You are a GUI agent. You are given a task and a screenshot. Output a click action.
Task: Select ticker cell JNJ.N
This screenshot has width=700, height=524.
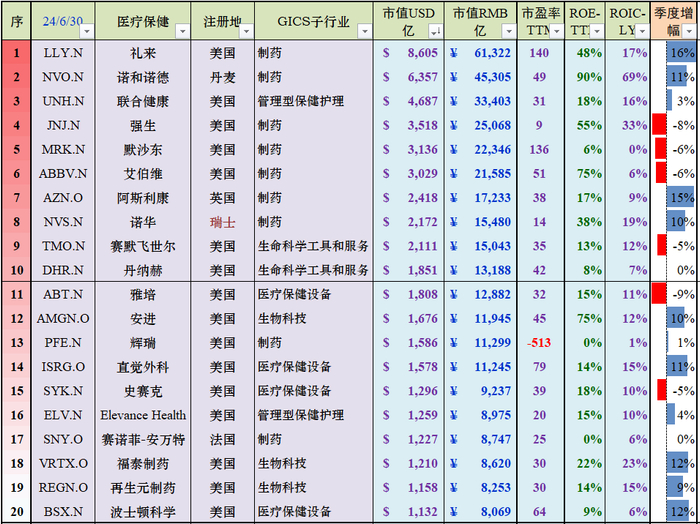pyautogui.click(x=63, y=125)
